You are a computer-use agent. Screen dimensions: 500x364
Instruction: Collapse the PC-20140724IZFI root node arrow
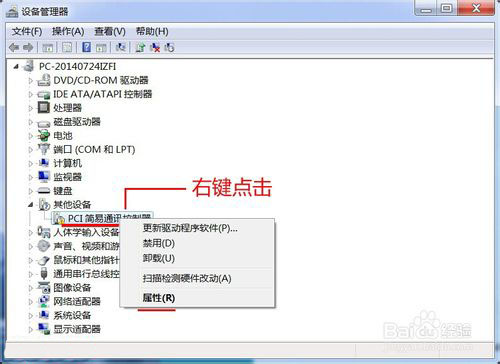[x=16, y=67]
